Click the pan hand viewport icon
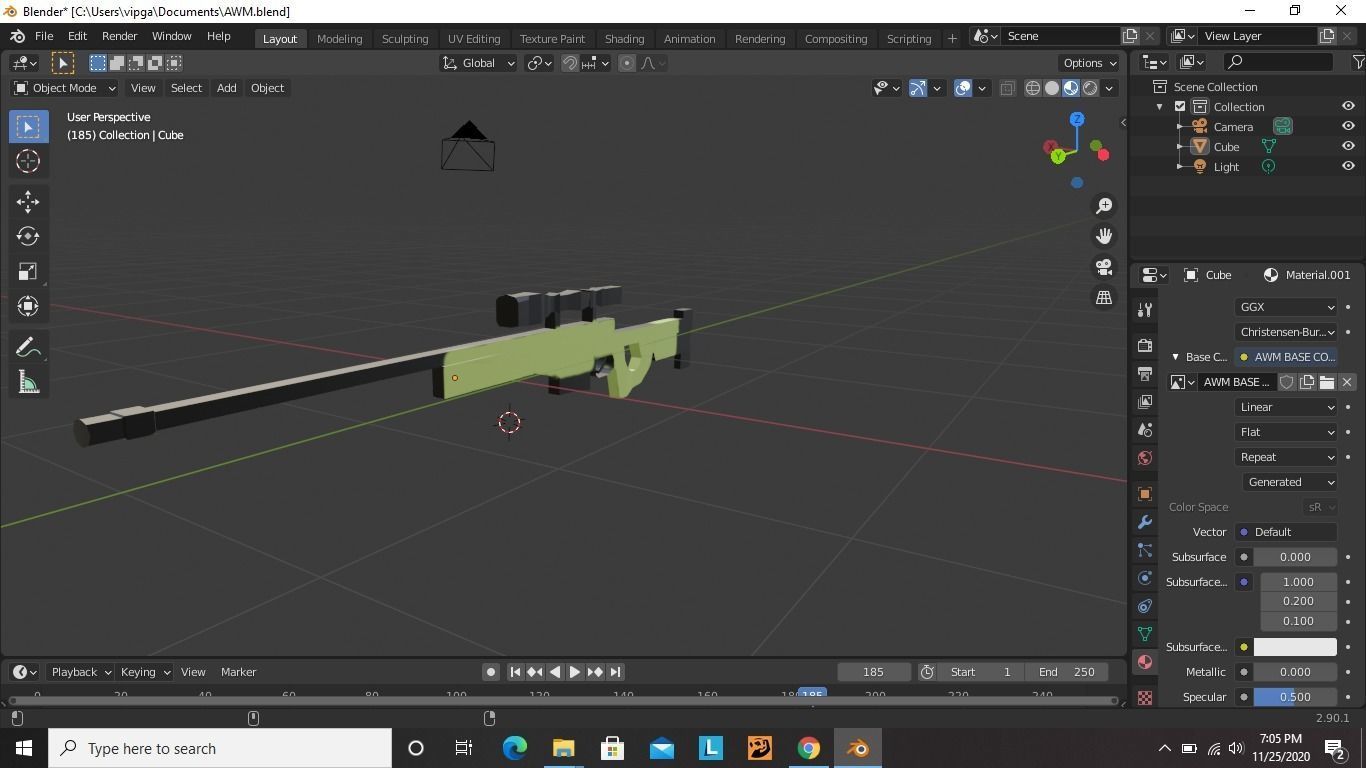This screenshot has width=1366, height=768. (x=1104, y=236)
